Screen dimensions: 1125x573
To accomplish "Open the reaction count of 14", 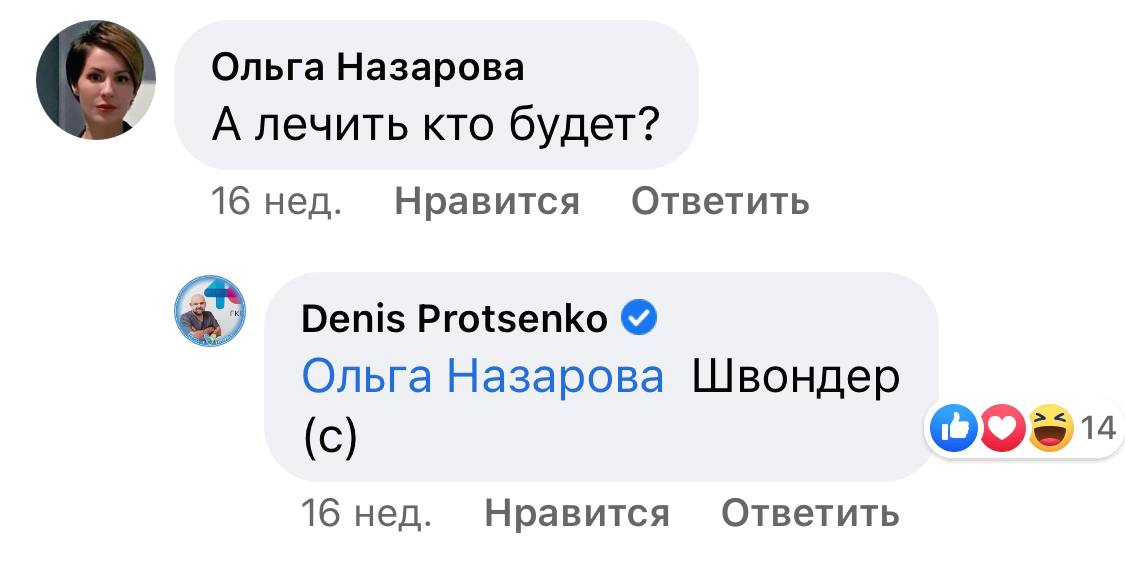I will (x=1098, y=429).
